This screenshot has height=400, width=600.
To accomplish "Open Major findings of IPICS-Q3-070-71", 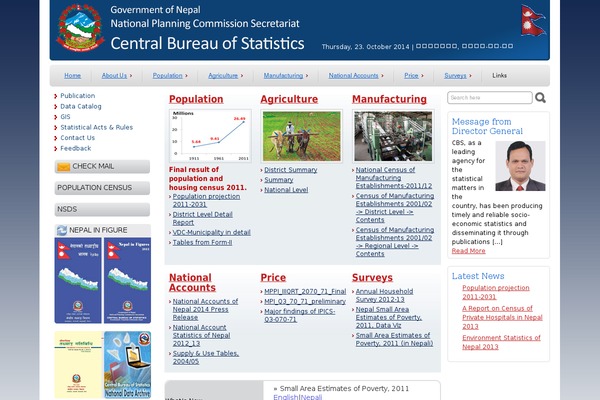I will pyautogui.click(x=300, y=315).
